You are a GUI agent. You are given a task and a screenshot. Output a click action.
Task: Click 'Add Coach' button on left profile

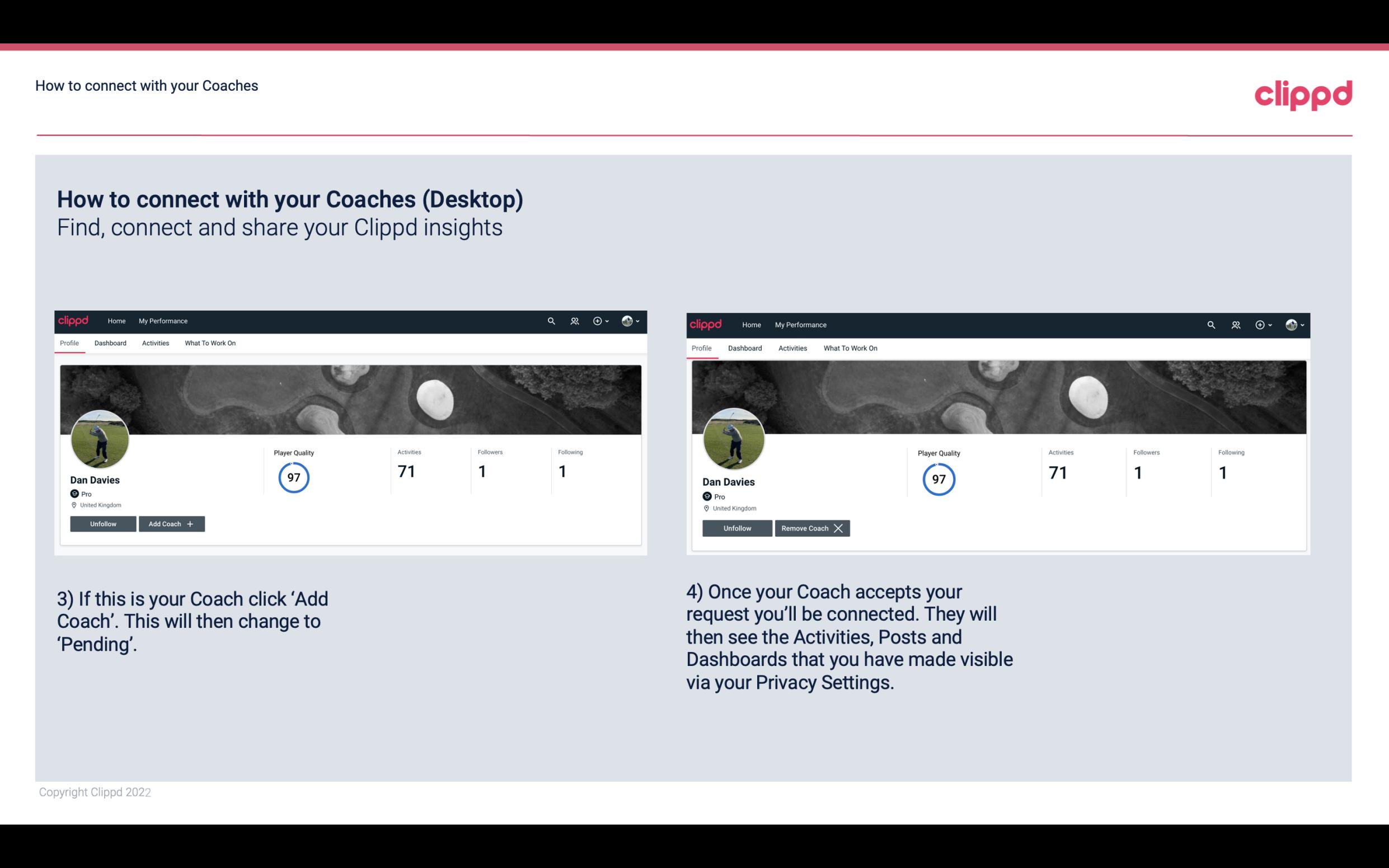(x=171, y=523)
